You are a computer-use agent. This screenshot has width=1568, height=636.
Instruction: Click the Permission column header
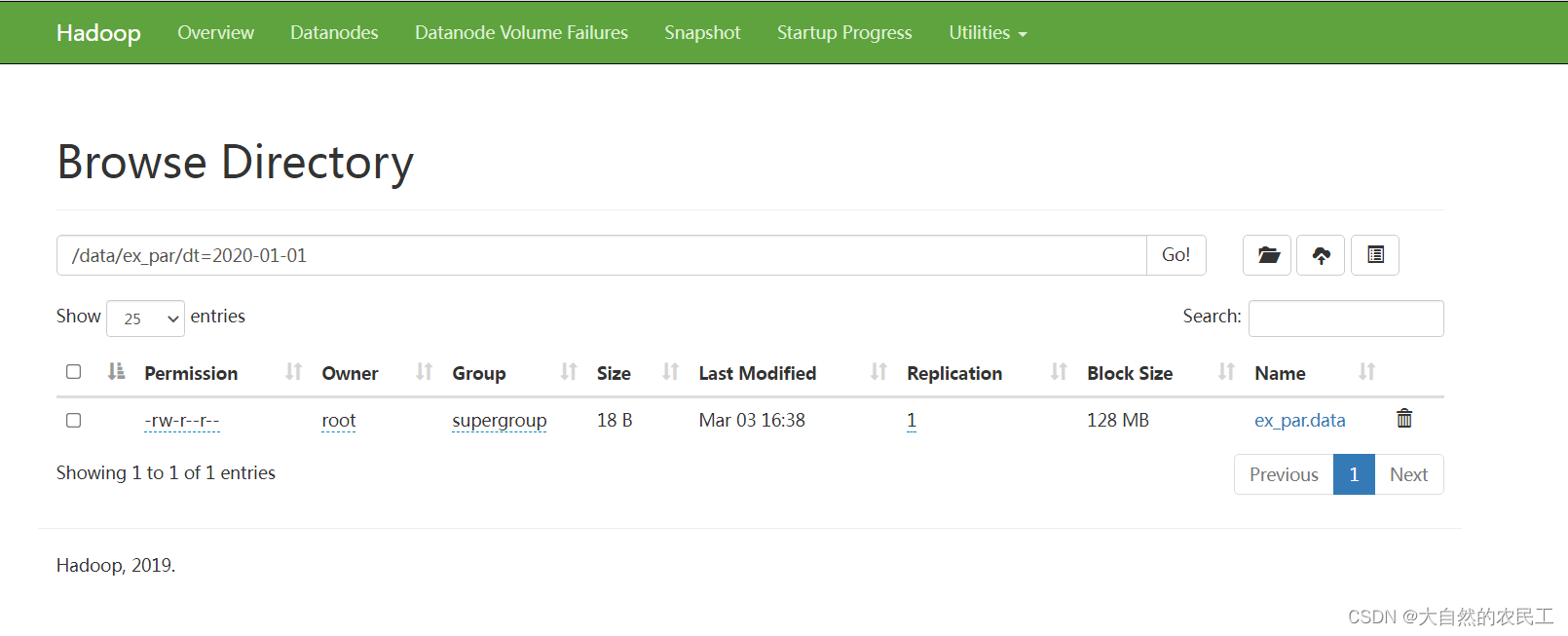(x=191, y=373)
